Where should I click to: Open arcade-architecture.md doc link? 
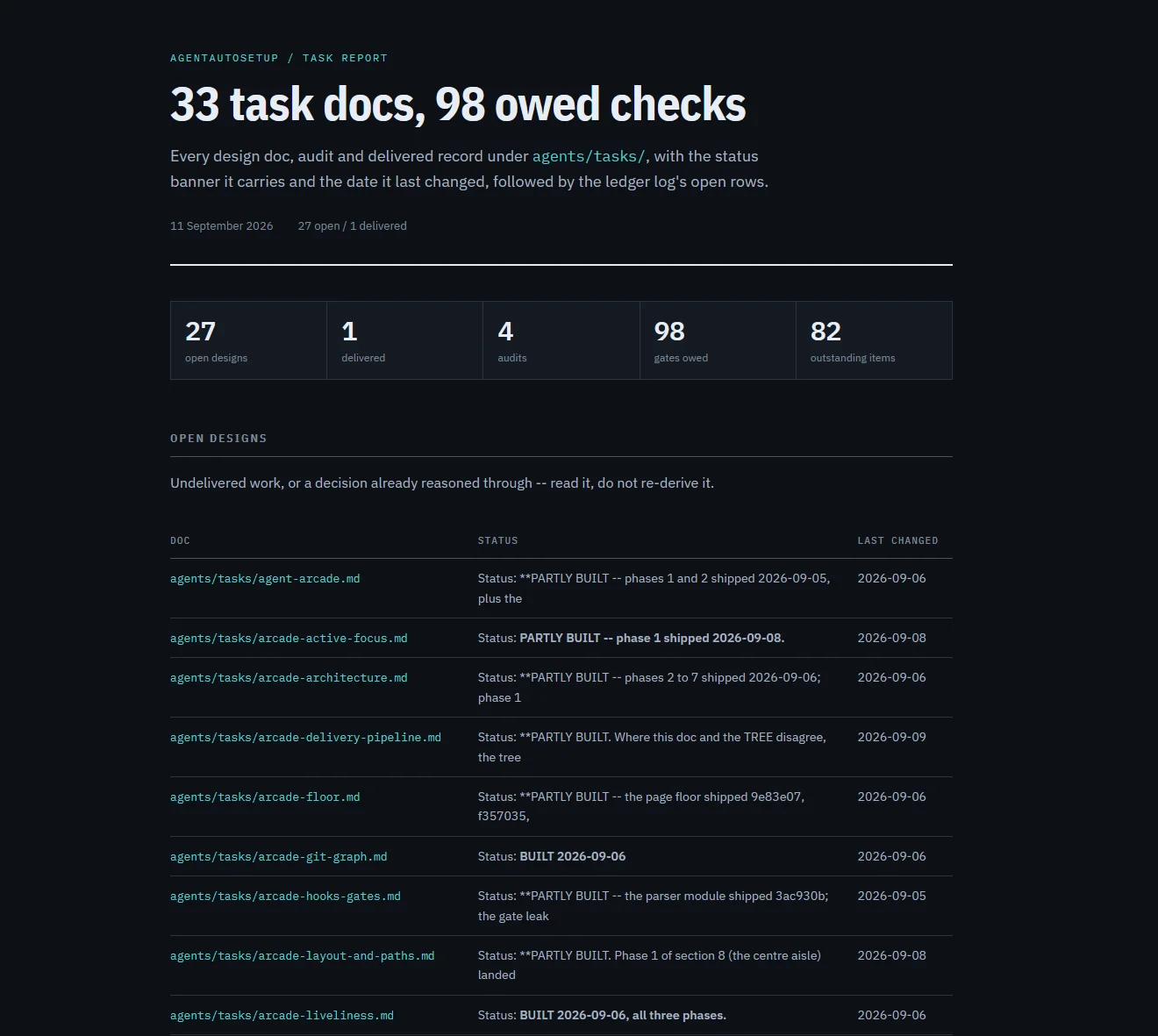point(289,678)
